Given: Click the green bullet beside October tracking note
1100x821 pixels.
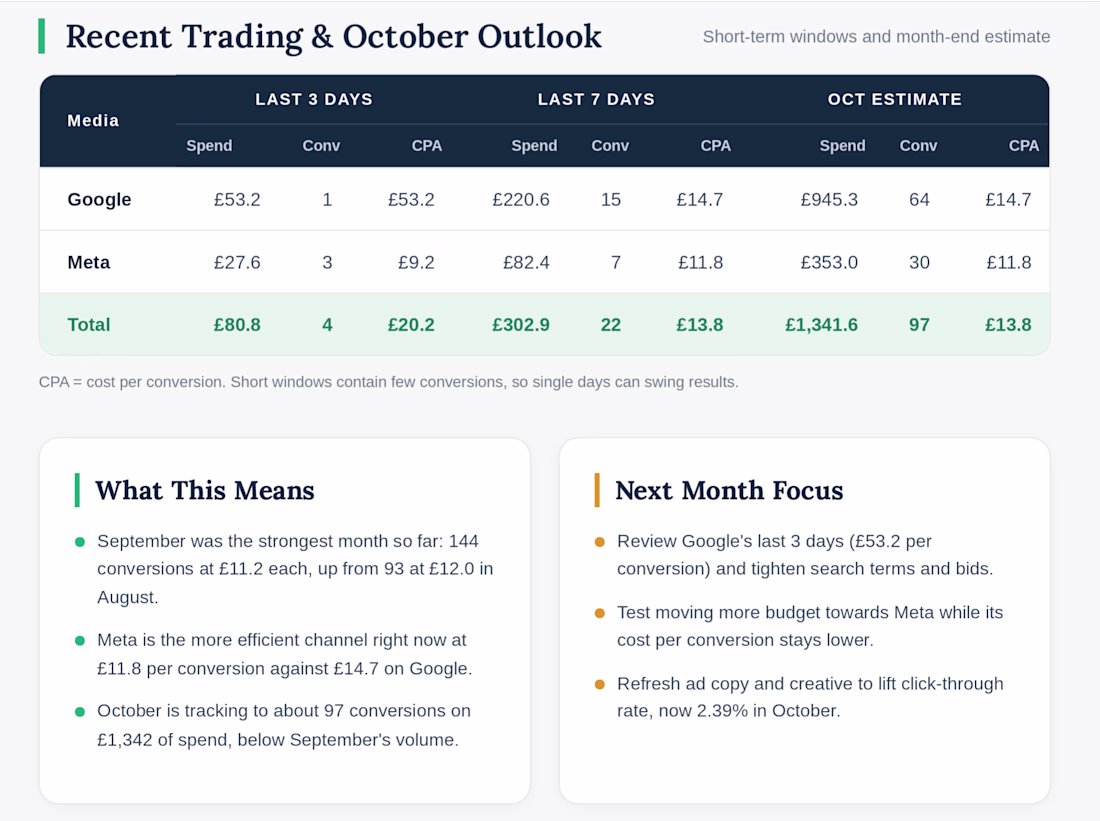Looking at the screenshot, I should point(80,712).
